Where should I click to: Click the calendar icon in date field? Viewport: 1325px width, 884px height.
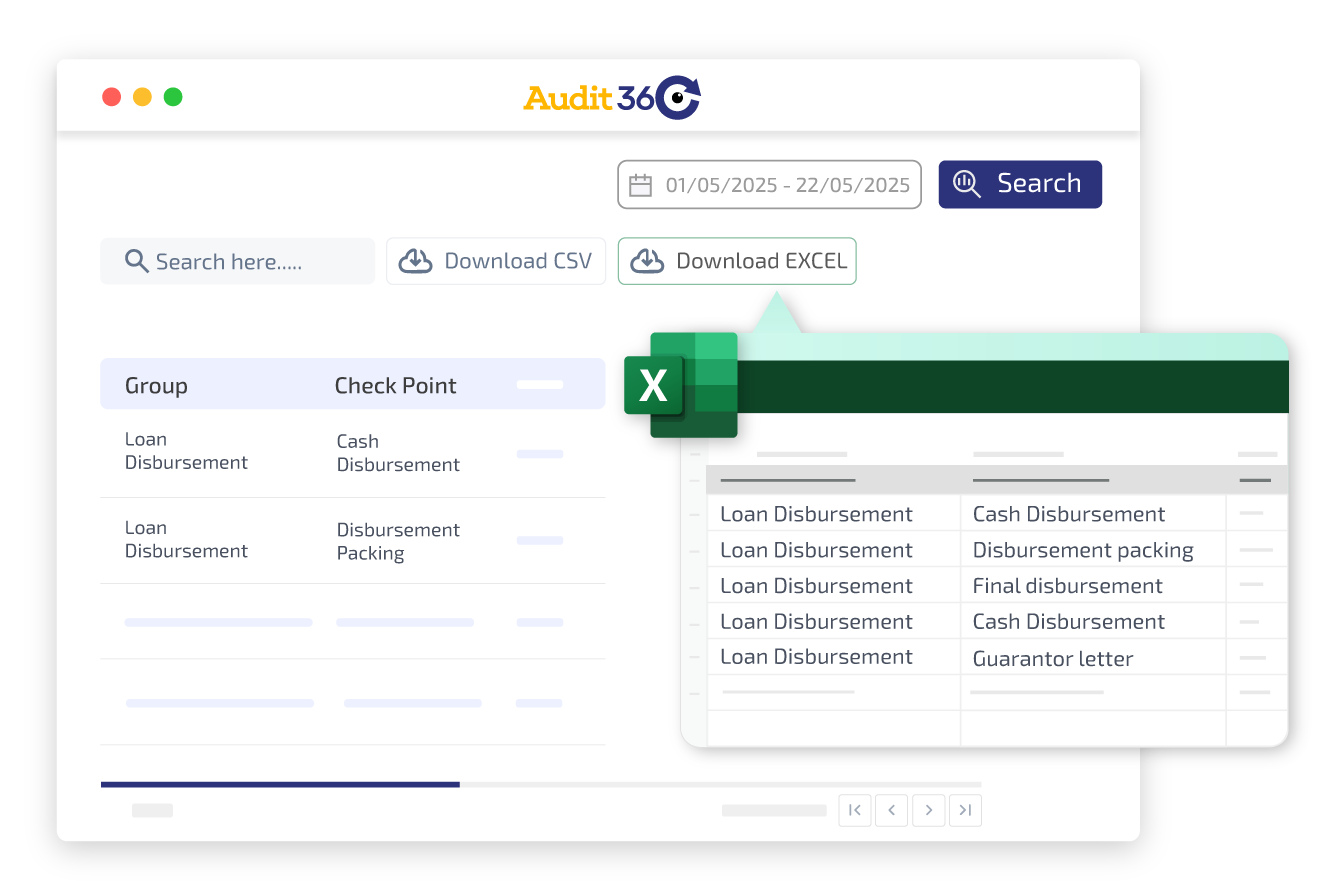point(640,185)
